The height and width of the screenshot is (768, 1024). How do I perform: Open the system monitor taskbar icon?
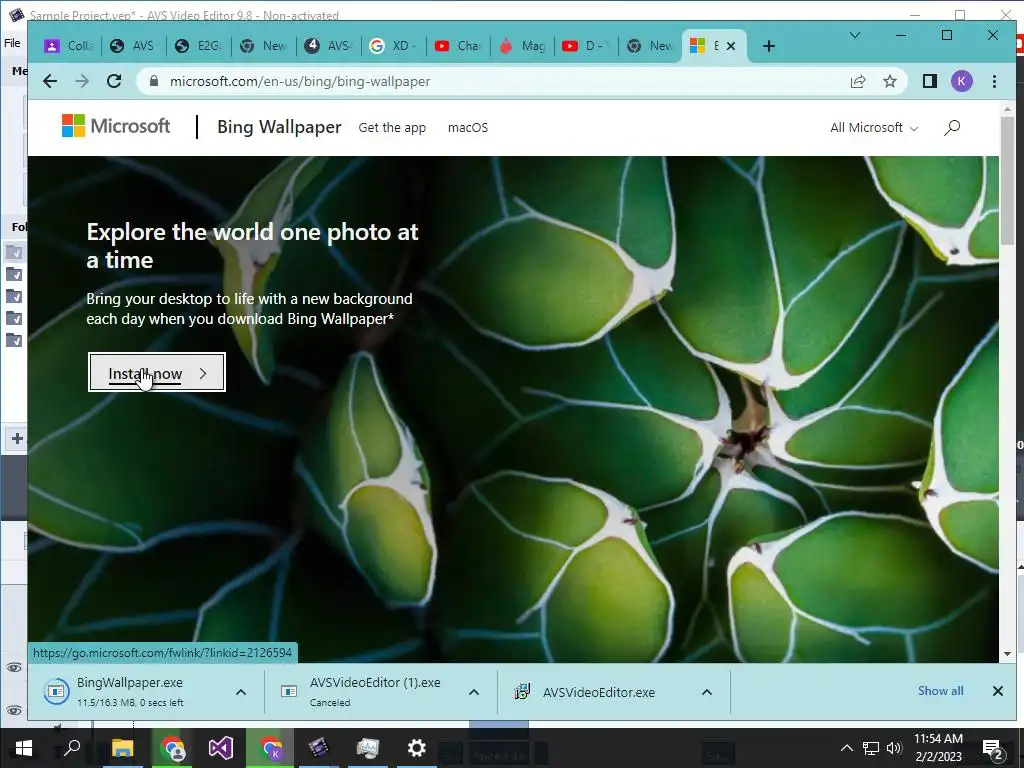(368, 748)
